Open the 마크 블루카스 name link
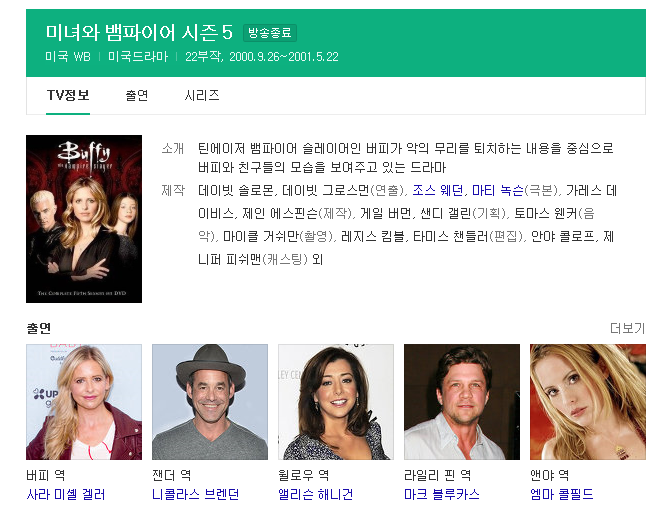This screenshot has width=666, height=516. (x=442, y=494)
